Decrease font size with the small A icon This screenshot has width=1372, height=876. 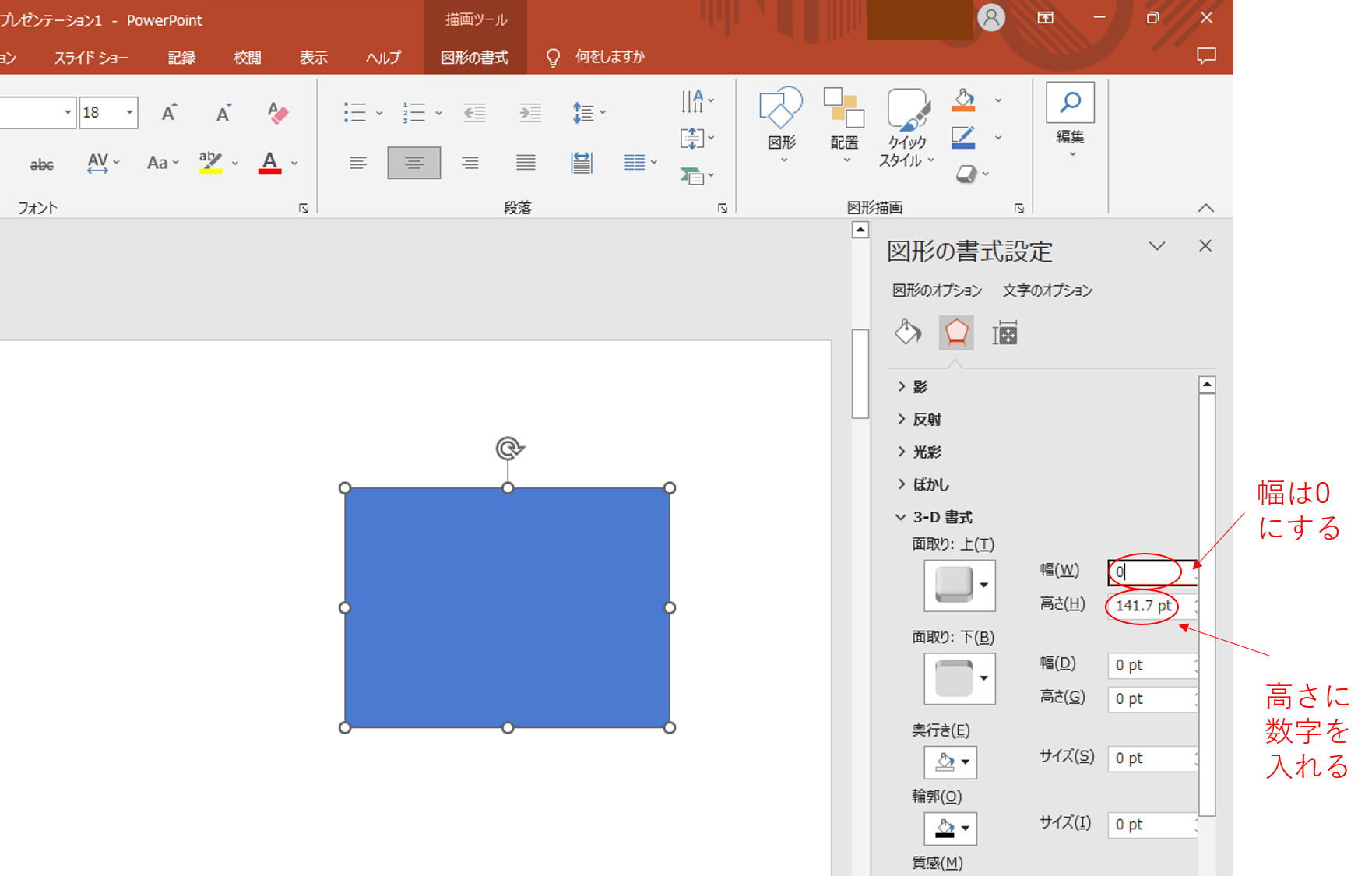pos(223,113)
